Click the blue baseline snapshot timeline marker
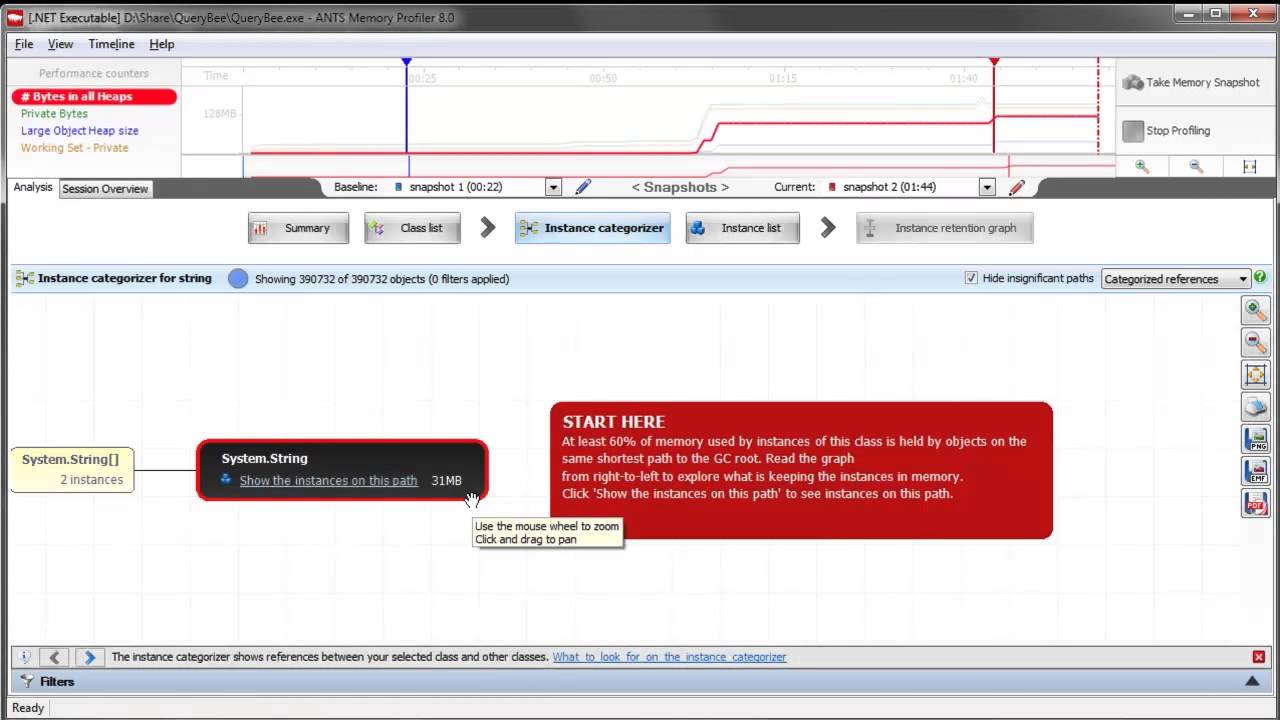The image size is (1280, 720). [x=406, y=62]
